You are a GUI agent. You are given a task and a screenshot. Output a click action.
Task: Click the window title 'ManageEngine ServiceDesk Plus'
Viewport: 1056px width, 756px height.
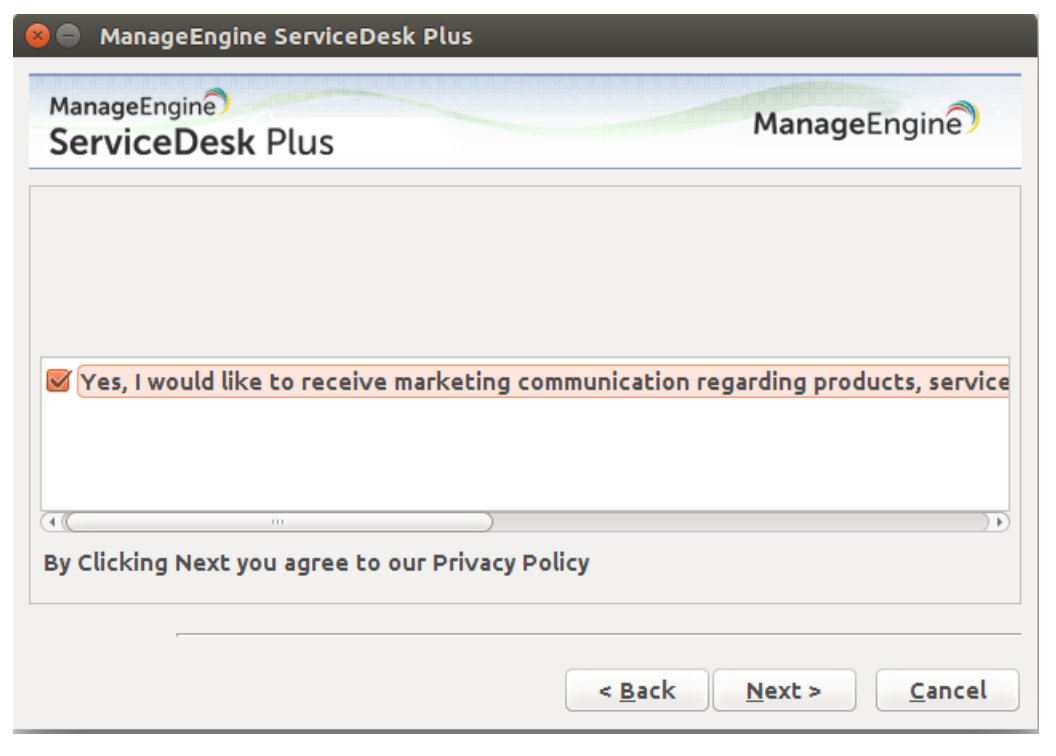coord(286,37)
